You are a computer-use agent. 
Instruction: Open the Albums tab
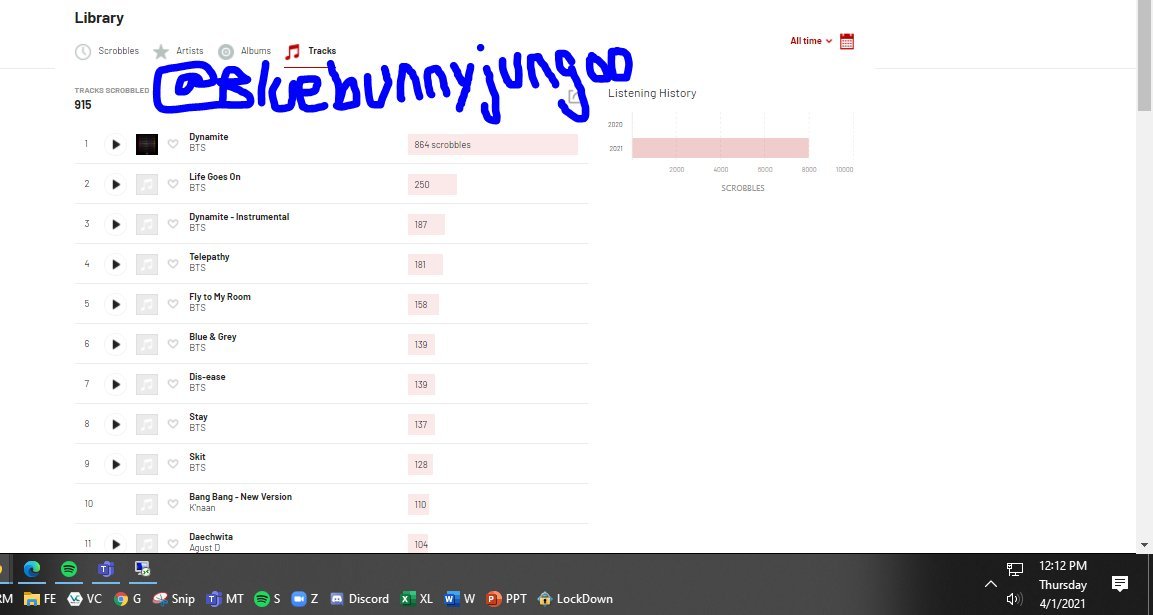(245, 51)
